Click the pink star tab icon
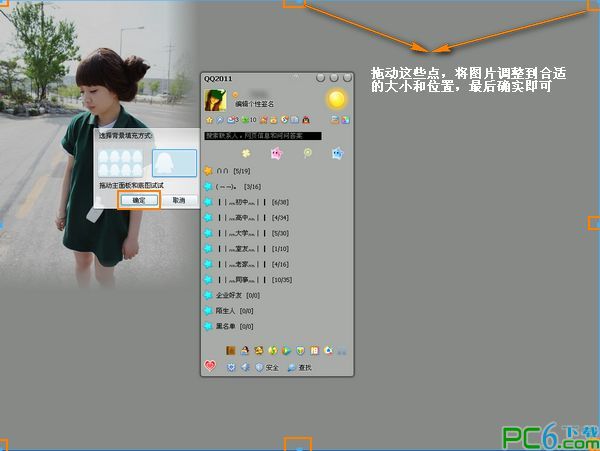The height and width of the screenshot is (451, 600). [277, 153]
